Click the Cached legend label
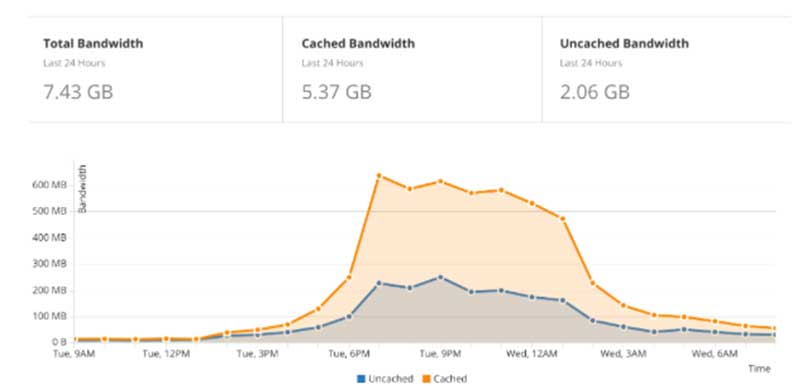Image resolution: width=807 pixels, height=391 pixels. point(450,379)
